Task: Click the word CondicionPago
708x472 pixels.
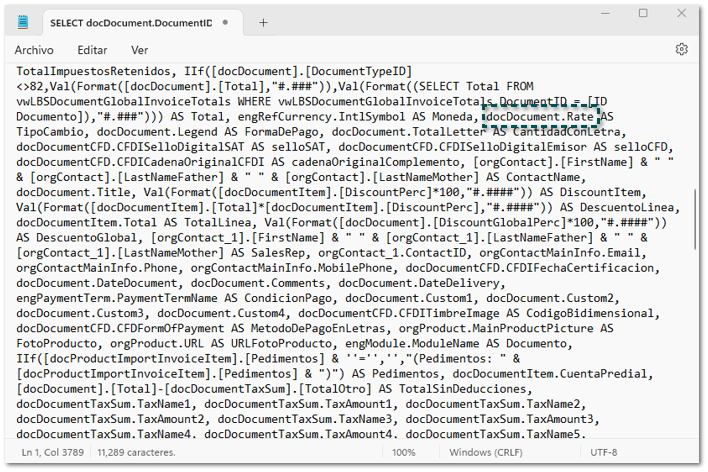Action: [288, 298]
